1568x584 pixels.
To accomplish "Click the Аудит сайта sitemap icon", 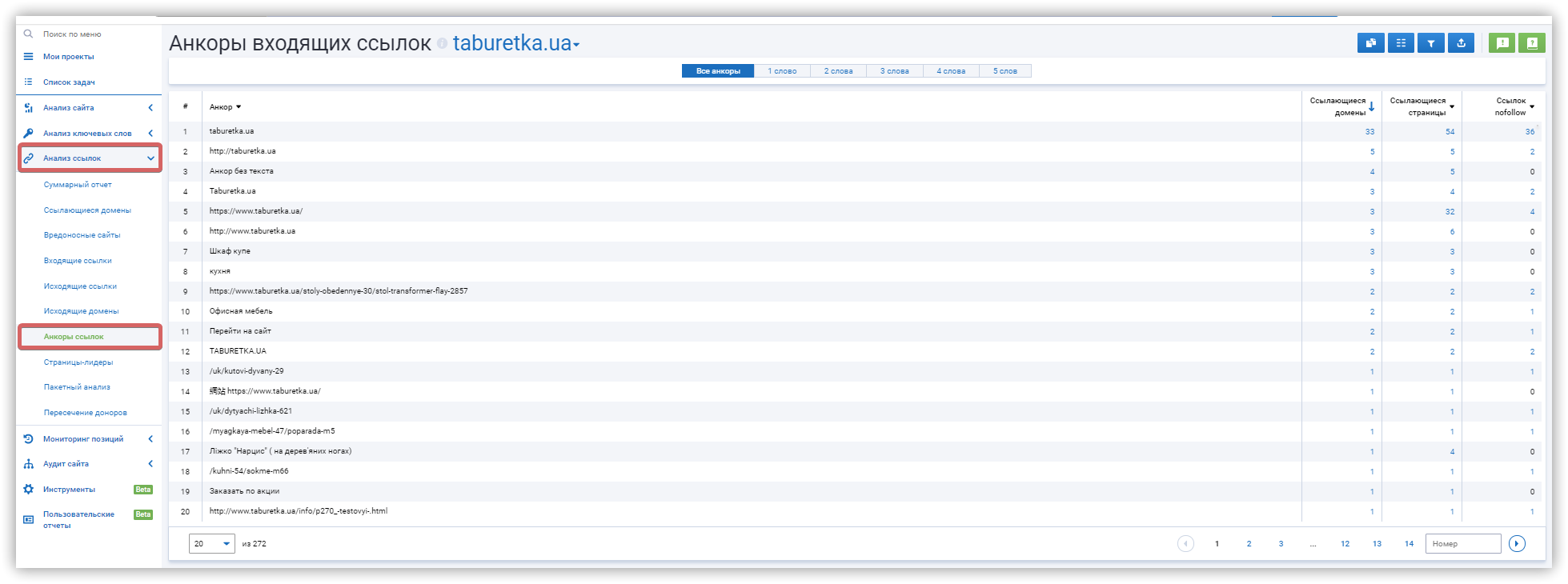I will [28, 464].
